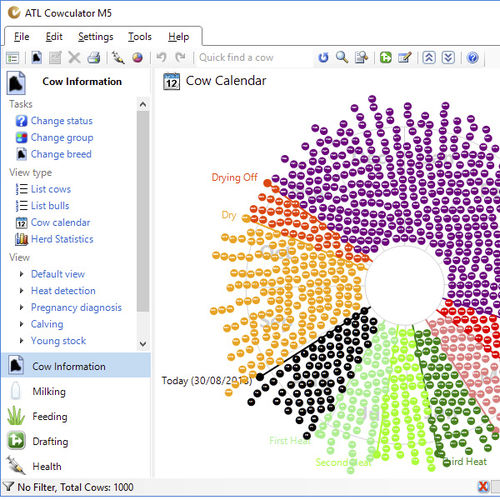Image resolution: width=500 pixels, height=500 pixels.
Task: Open the Change status task link
Action: coord(61,121)
